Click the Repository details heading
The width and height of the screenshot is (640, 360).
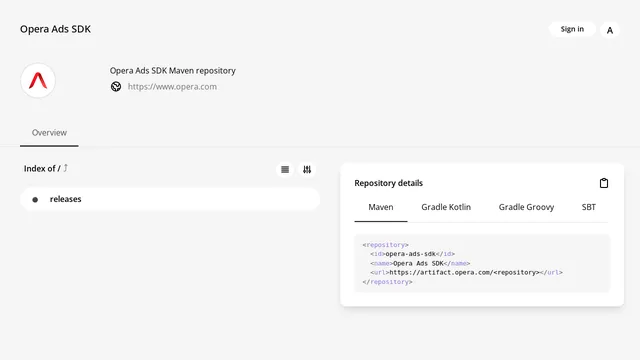click(389, 183)
